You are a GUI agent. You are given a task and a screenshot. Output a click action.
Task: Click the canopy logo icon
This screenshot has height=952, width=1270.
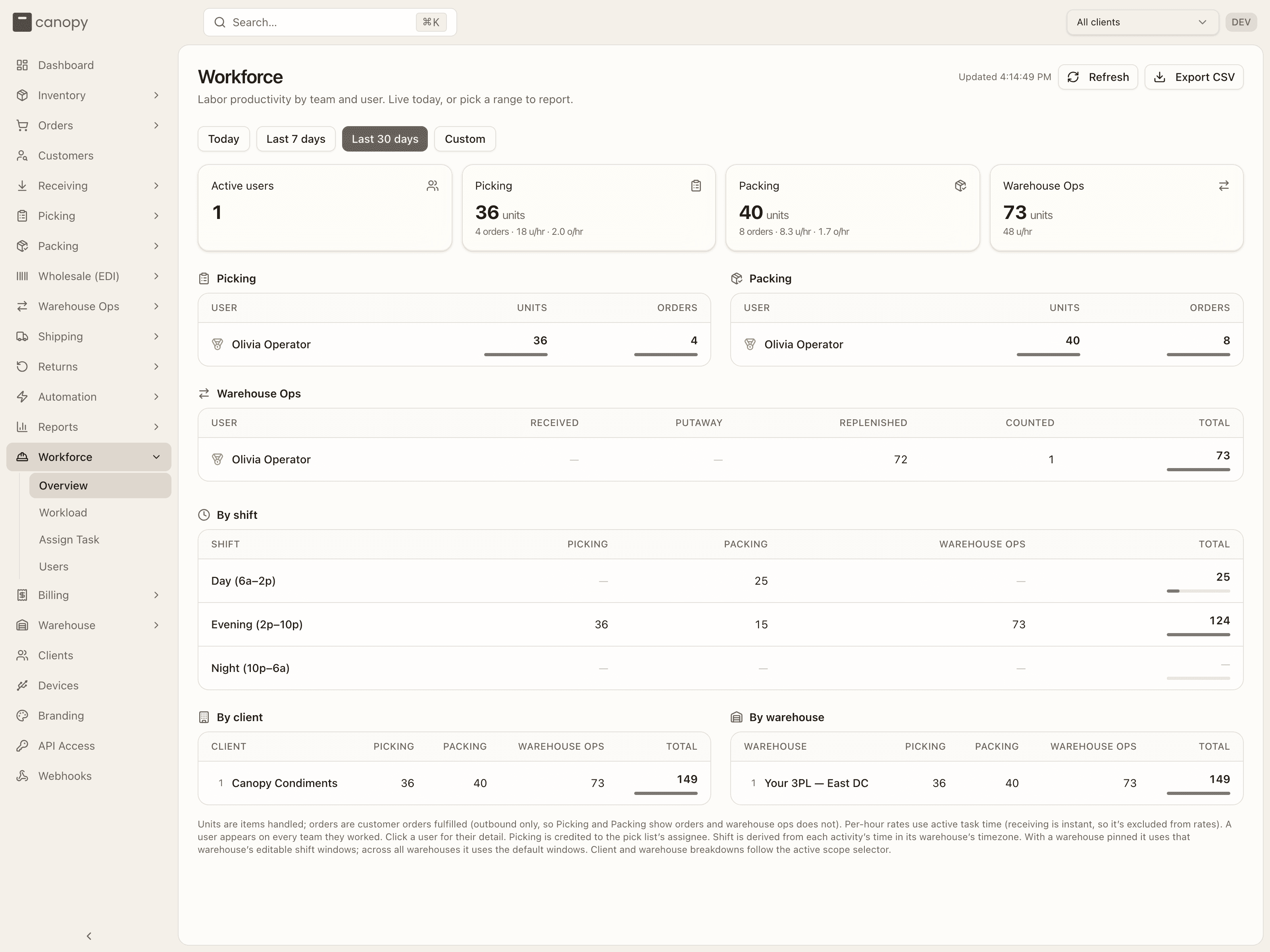tap(22, 22)
